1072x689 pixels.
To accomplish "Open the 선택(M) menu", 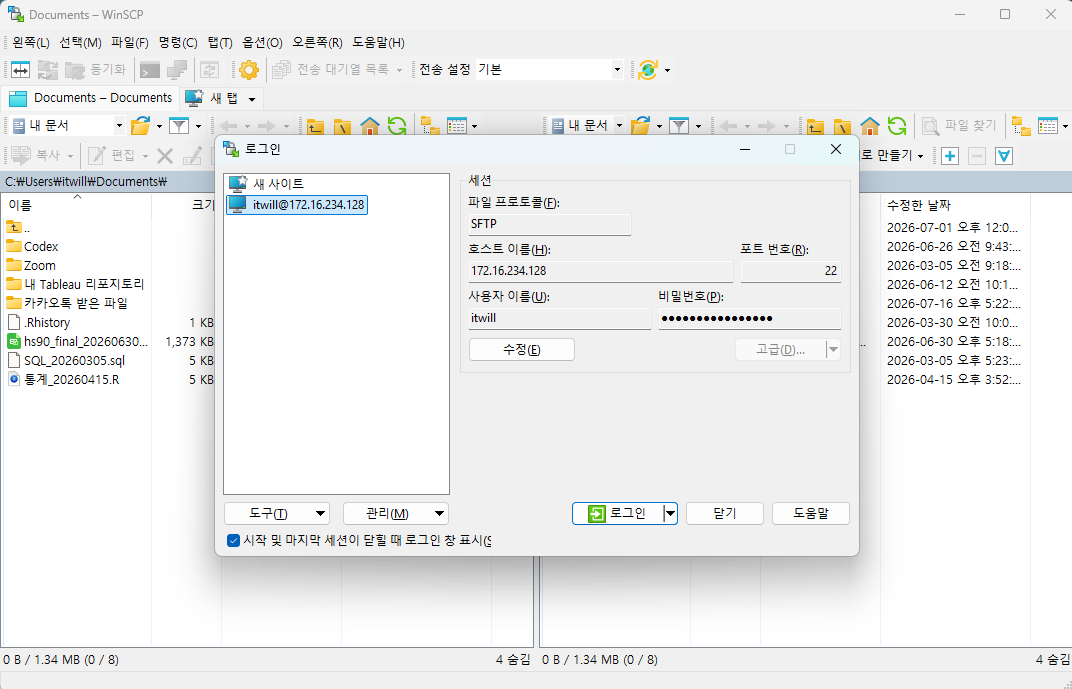I will [80, 42].
